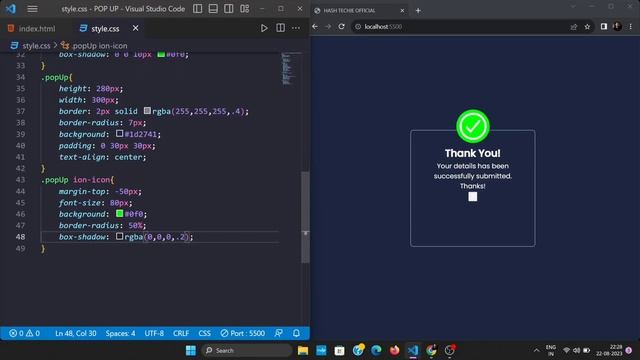Open the rgba(0,0,0,.2) box-shadow swatch
Screen dimensions: 640x360
(119, 236)
